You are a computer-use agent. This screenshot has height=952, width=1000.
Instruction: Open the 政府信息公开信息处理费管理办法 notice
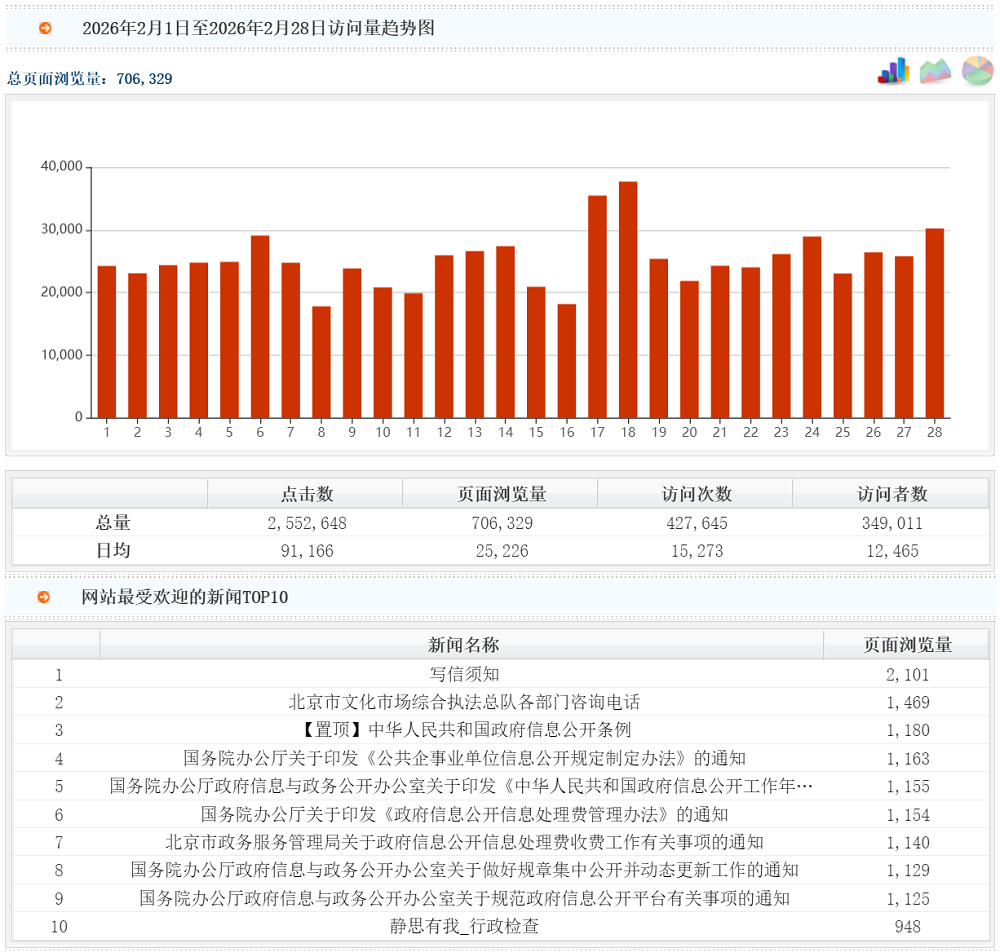[464, 815]
